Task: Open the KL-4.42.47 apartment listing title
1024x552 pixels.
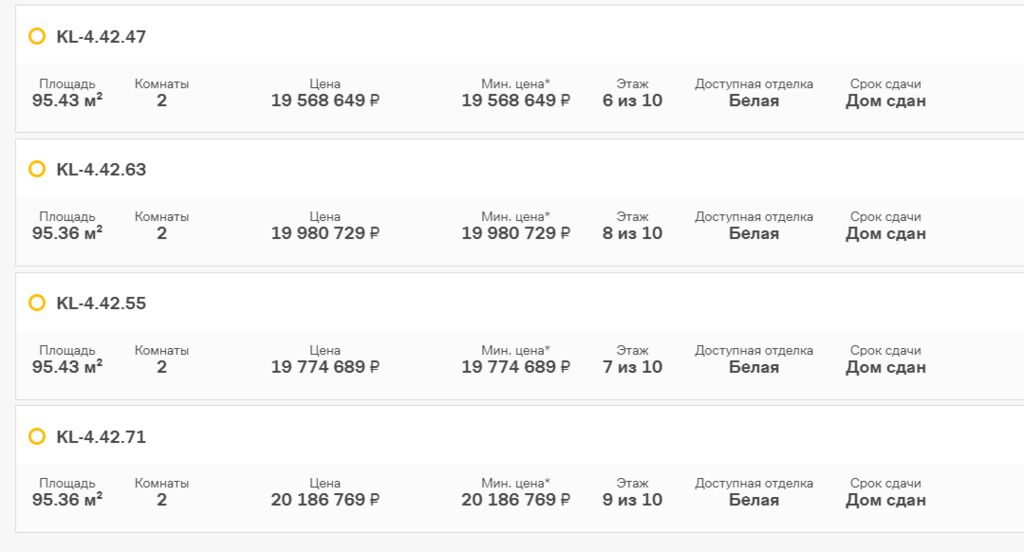Action: pos(101,37)
